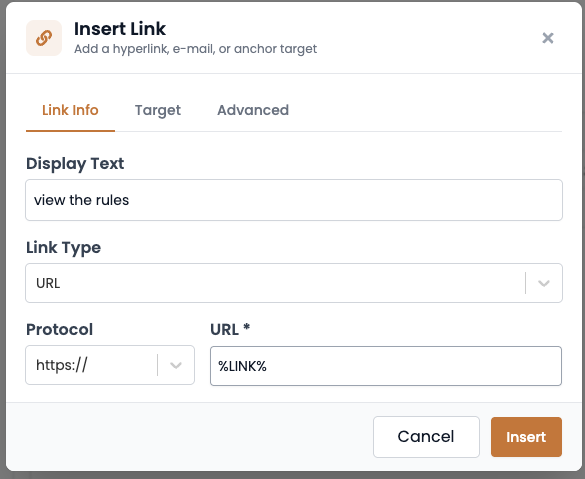Close the Insert Link dialog

547,38
